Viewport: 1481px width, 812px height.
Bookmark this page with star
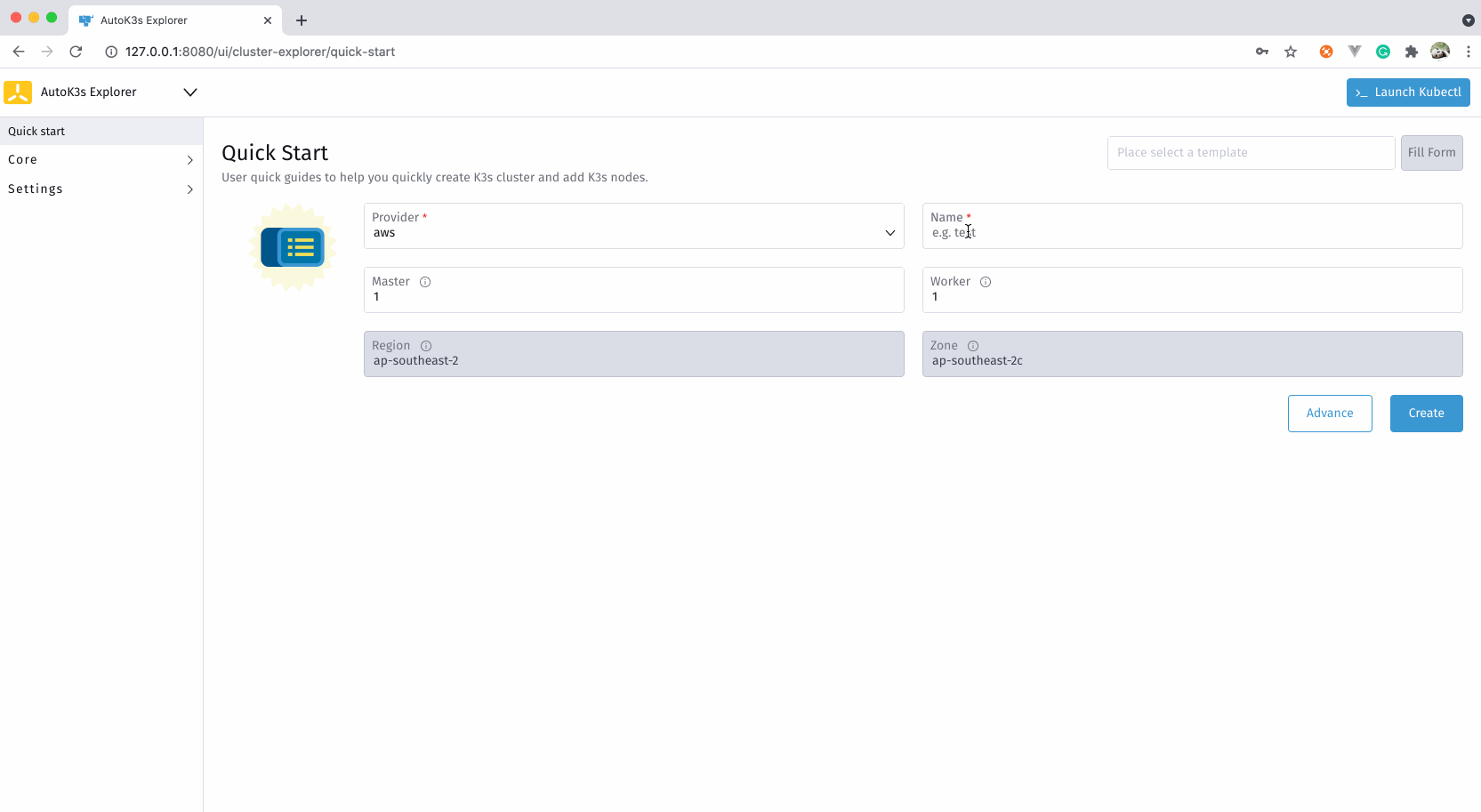point(1291,52)
